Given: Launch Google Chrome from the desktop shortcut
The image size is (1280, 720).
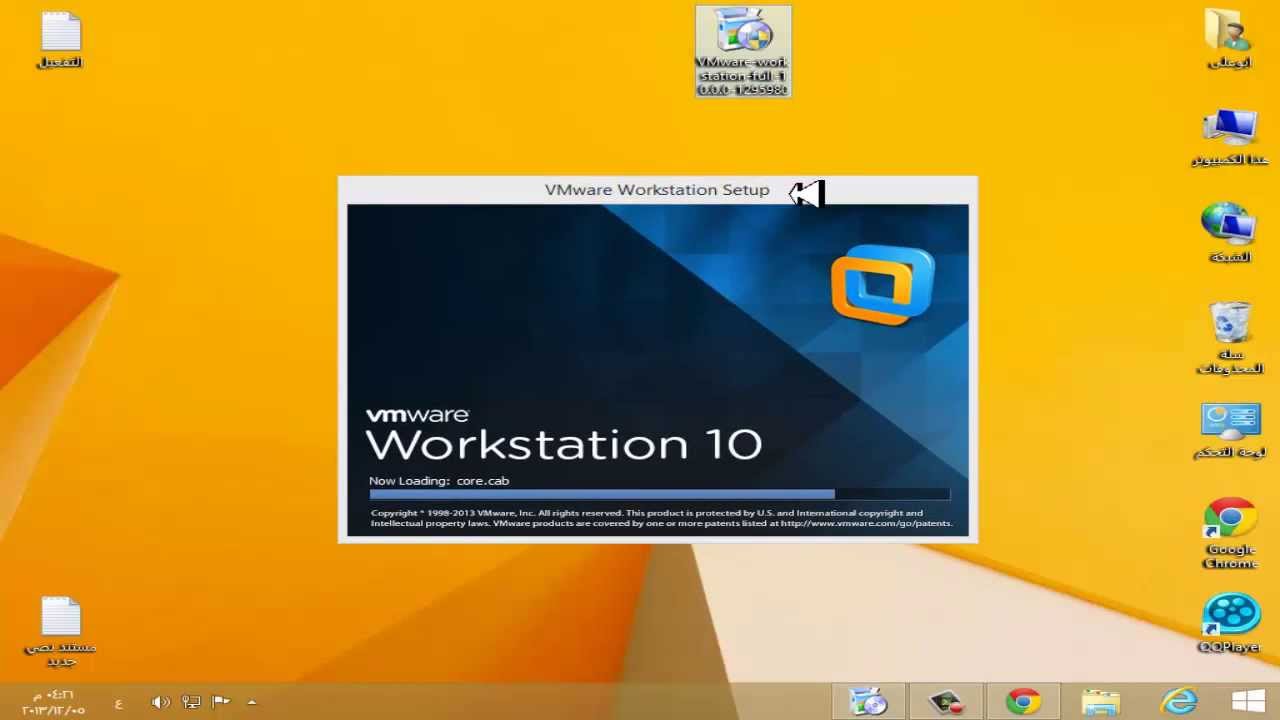Looking at the screenshot, I should point(1231,534).
